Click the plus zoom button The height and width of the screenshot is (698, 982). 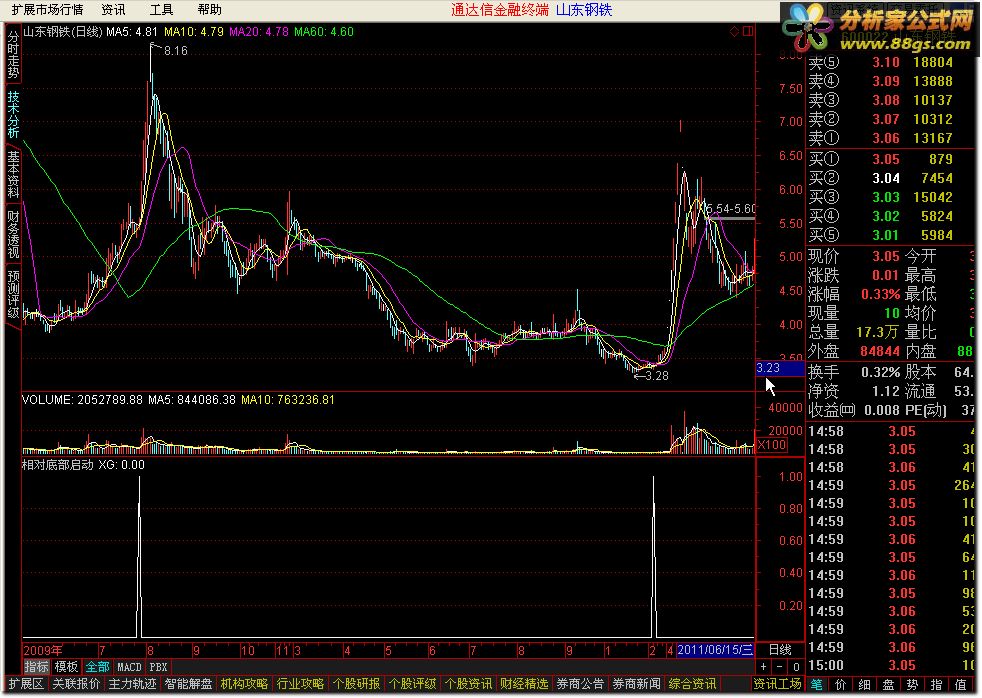763,667
